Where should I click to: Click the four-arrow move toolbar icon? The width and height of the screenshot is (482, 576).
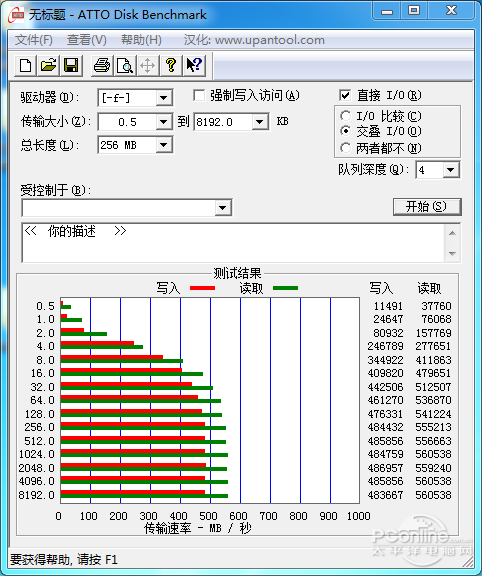[x=148, y=66]
